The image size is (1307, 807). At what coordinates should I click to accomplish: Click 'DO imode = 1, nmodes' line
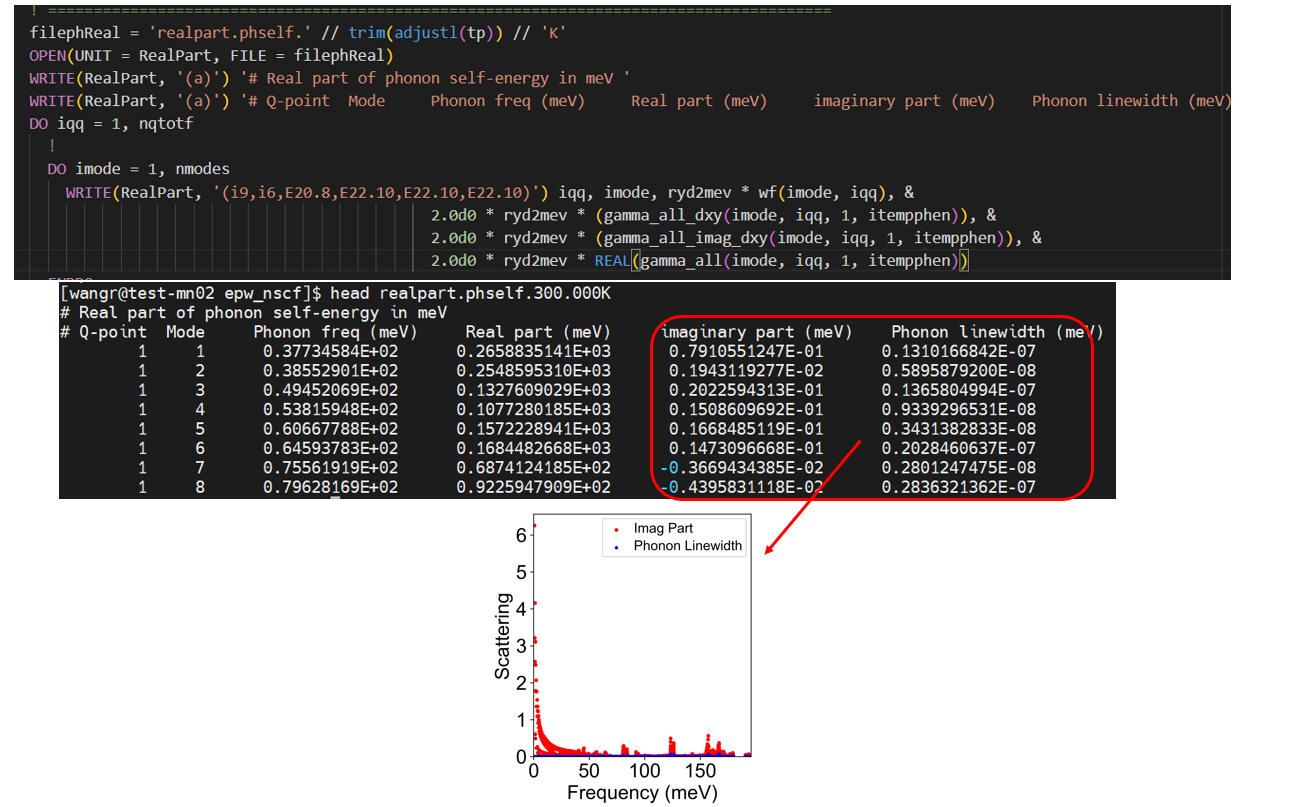click(x=138, y=169)
